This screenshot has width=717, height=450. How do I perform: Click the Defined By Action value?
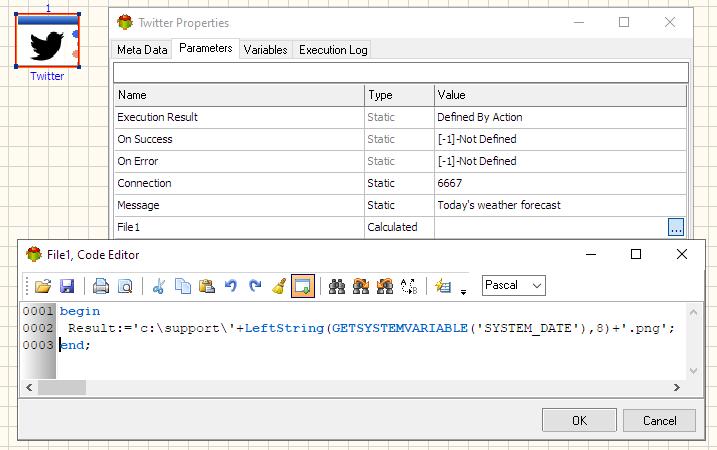(x=480, y=117)
